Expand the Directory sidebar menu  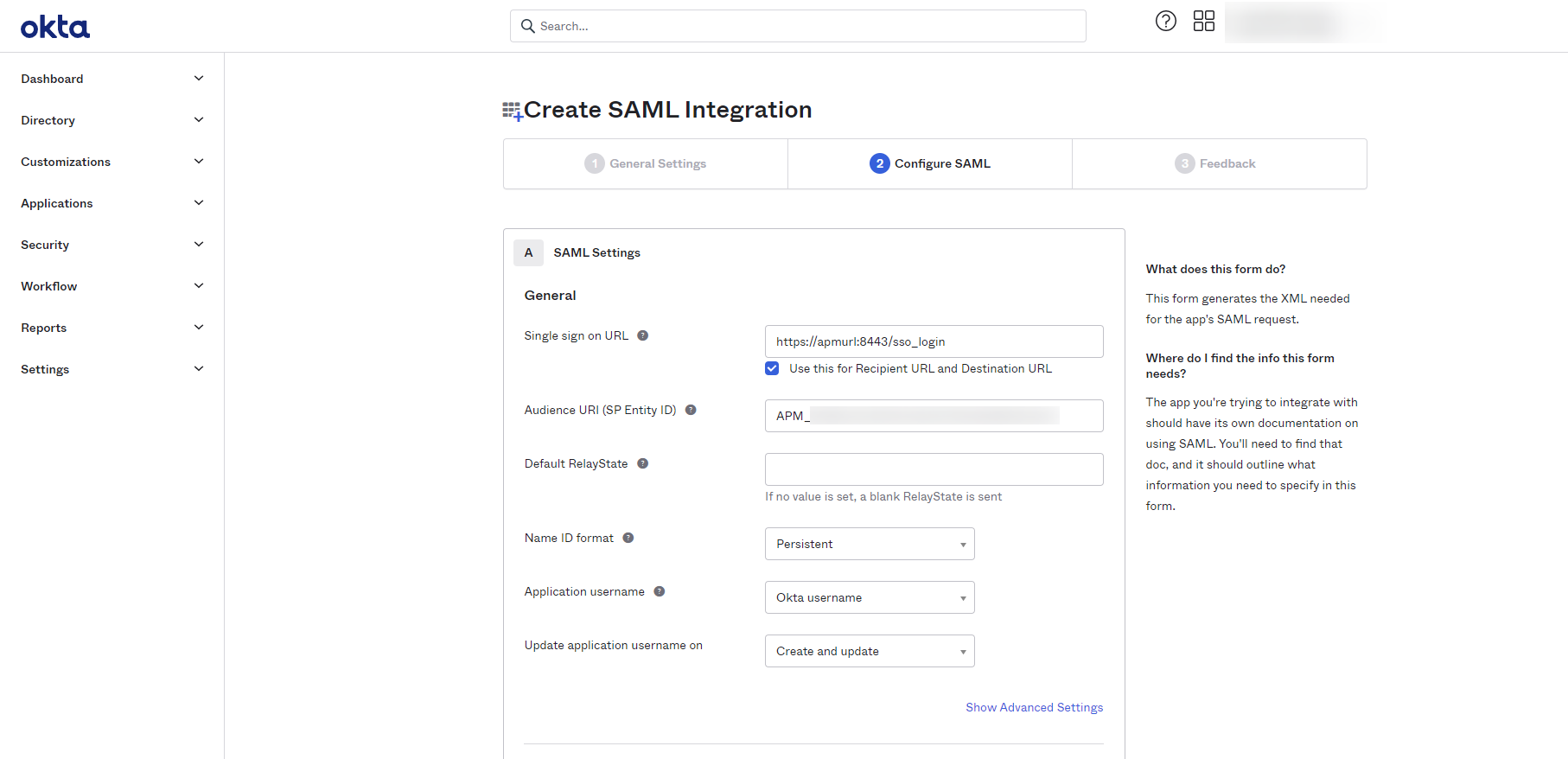[112, 121]
